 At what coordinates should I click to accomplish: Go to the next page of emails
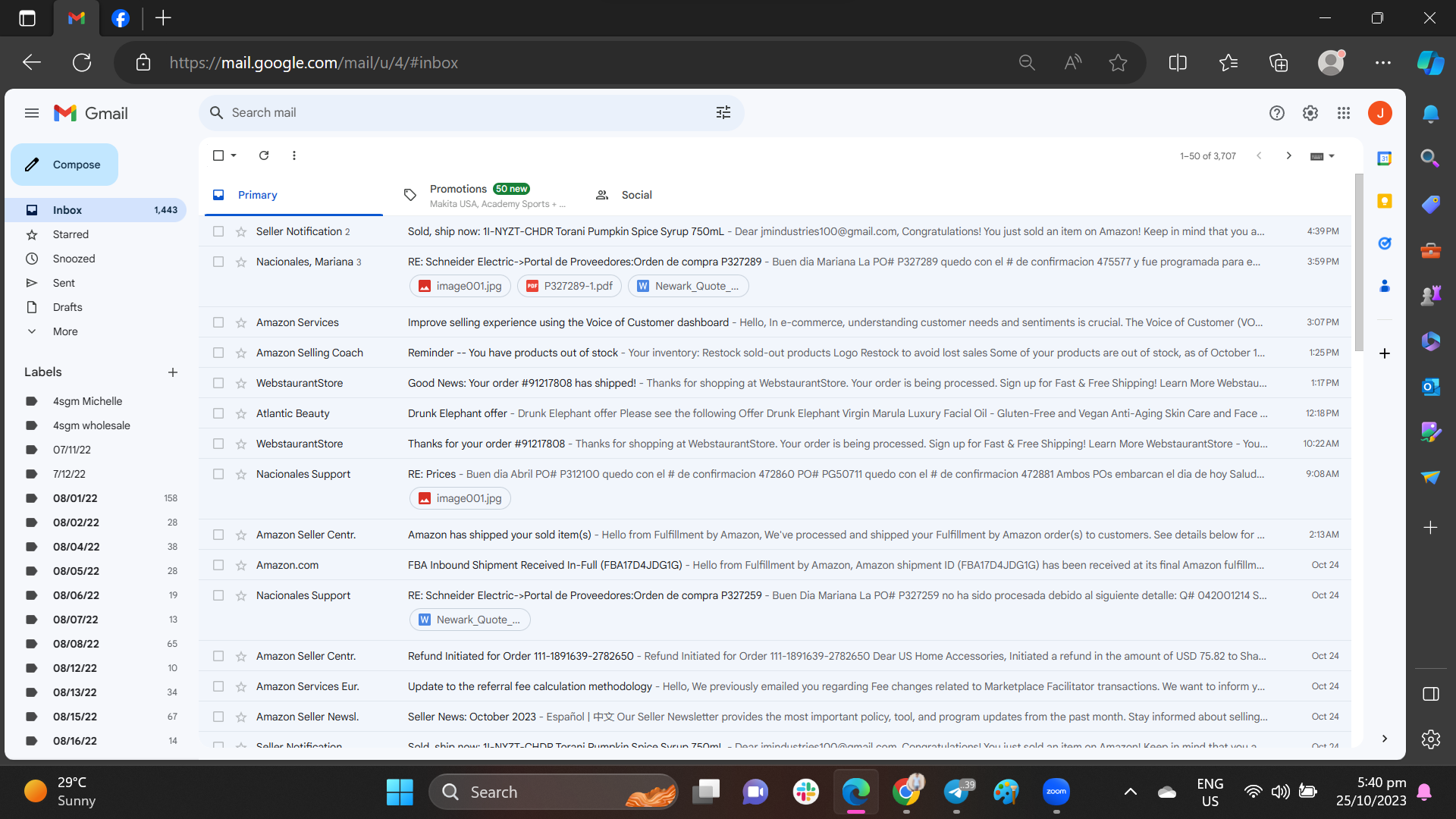point(1288,155)
